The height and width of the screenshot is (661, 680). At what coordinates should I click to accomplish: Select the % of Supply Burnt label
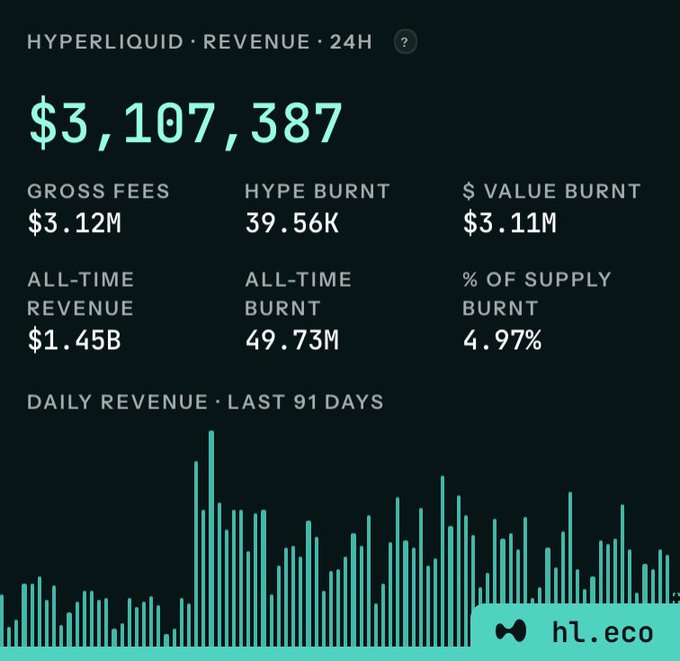[x=537, y=294]
